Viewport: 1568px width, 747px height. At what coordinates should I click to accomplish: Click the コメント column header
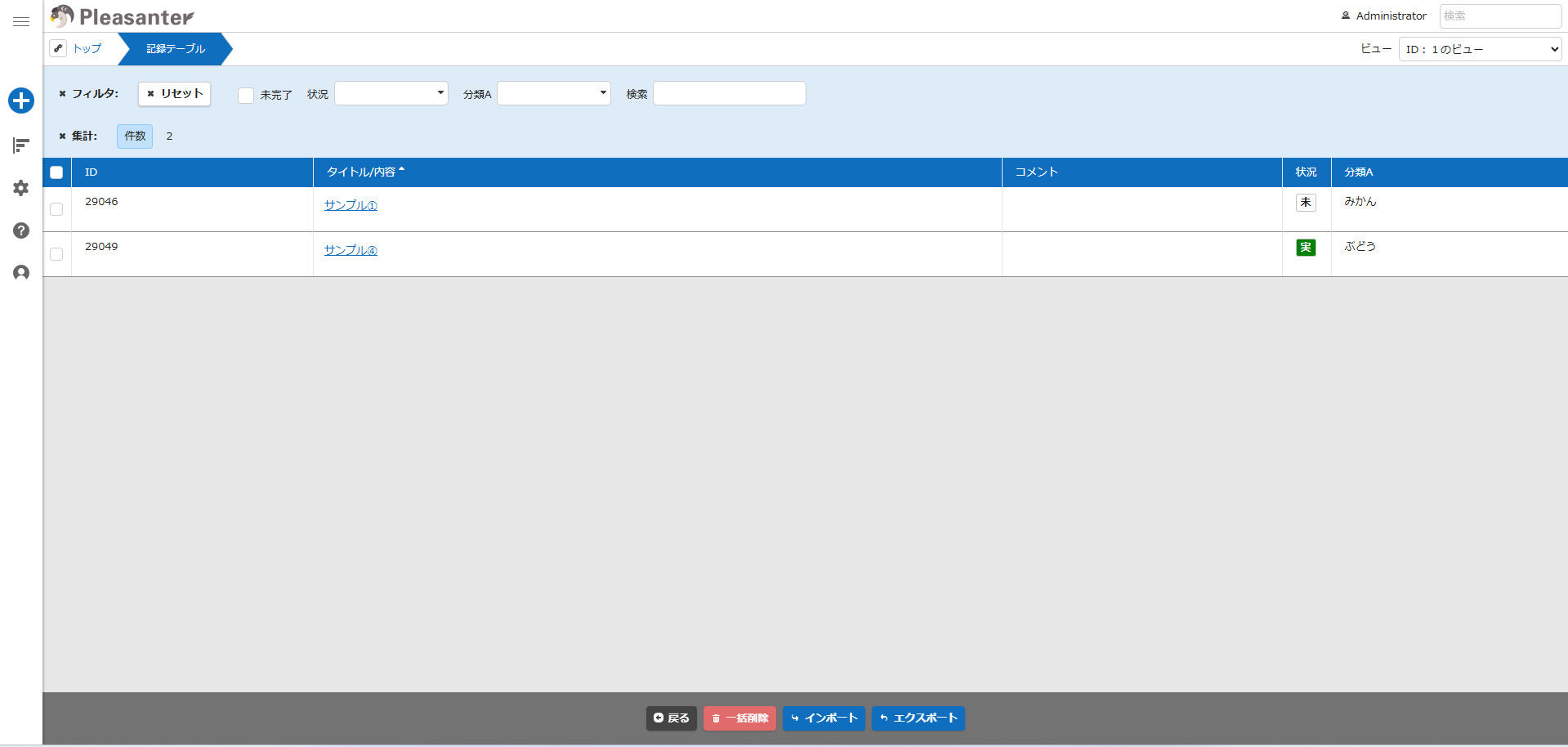1142,172
